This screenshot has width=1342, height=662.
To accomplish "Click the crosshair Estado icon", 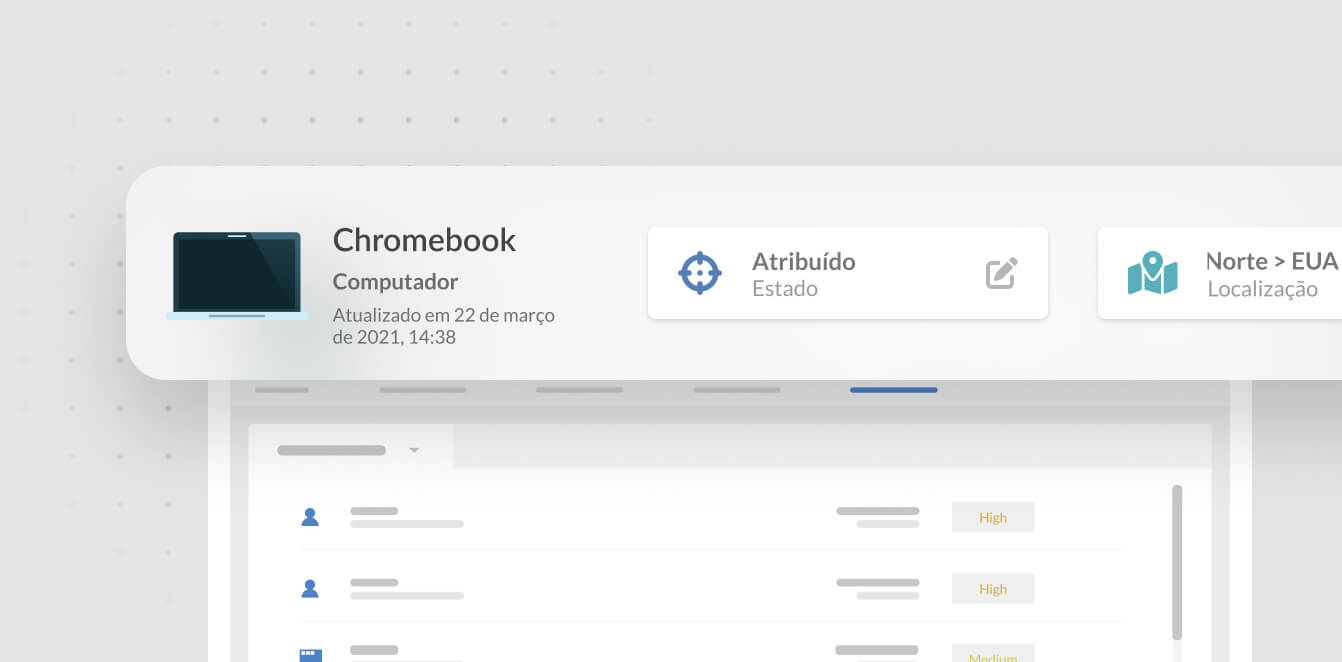I will click(700, 273).
